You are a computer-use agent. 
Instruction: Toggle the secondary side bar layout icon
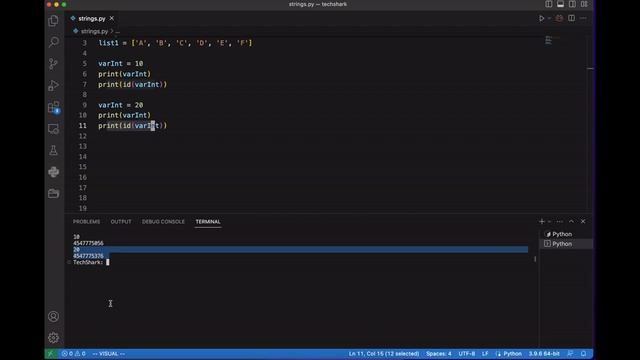click(572, 4)
